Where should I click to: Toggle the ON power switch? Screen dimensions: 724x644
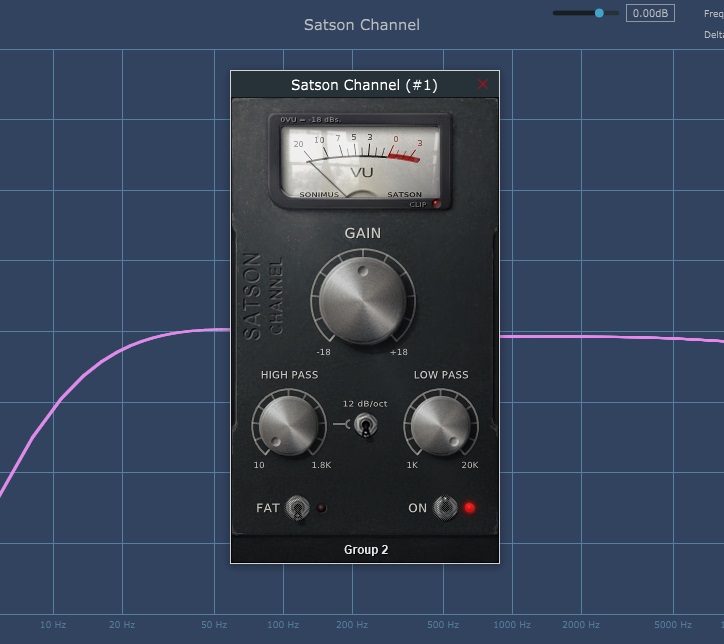(445, 507)
